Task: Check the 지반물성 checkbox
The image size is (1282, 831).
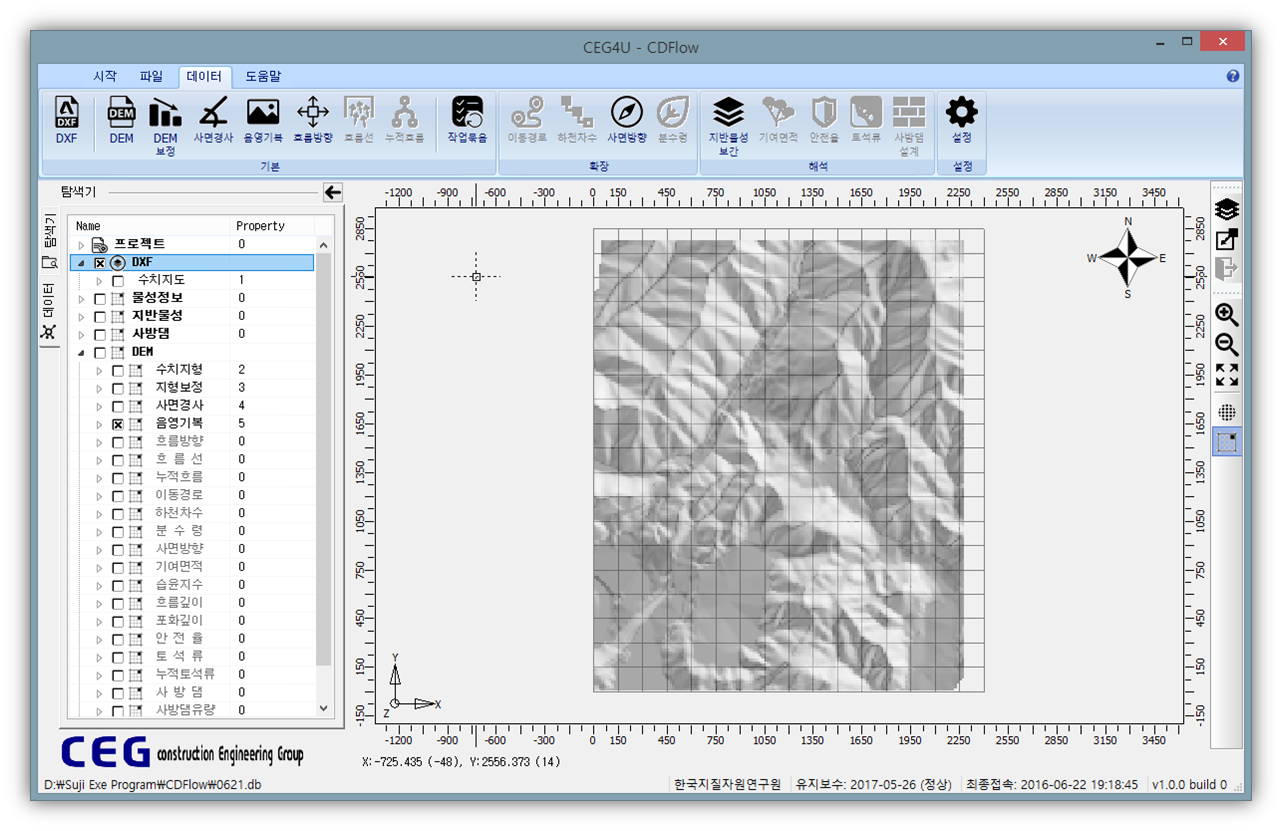Action: [100, 317]
